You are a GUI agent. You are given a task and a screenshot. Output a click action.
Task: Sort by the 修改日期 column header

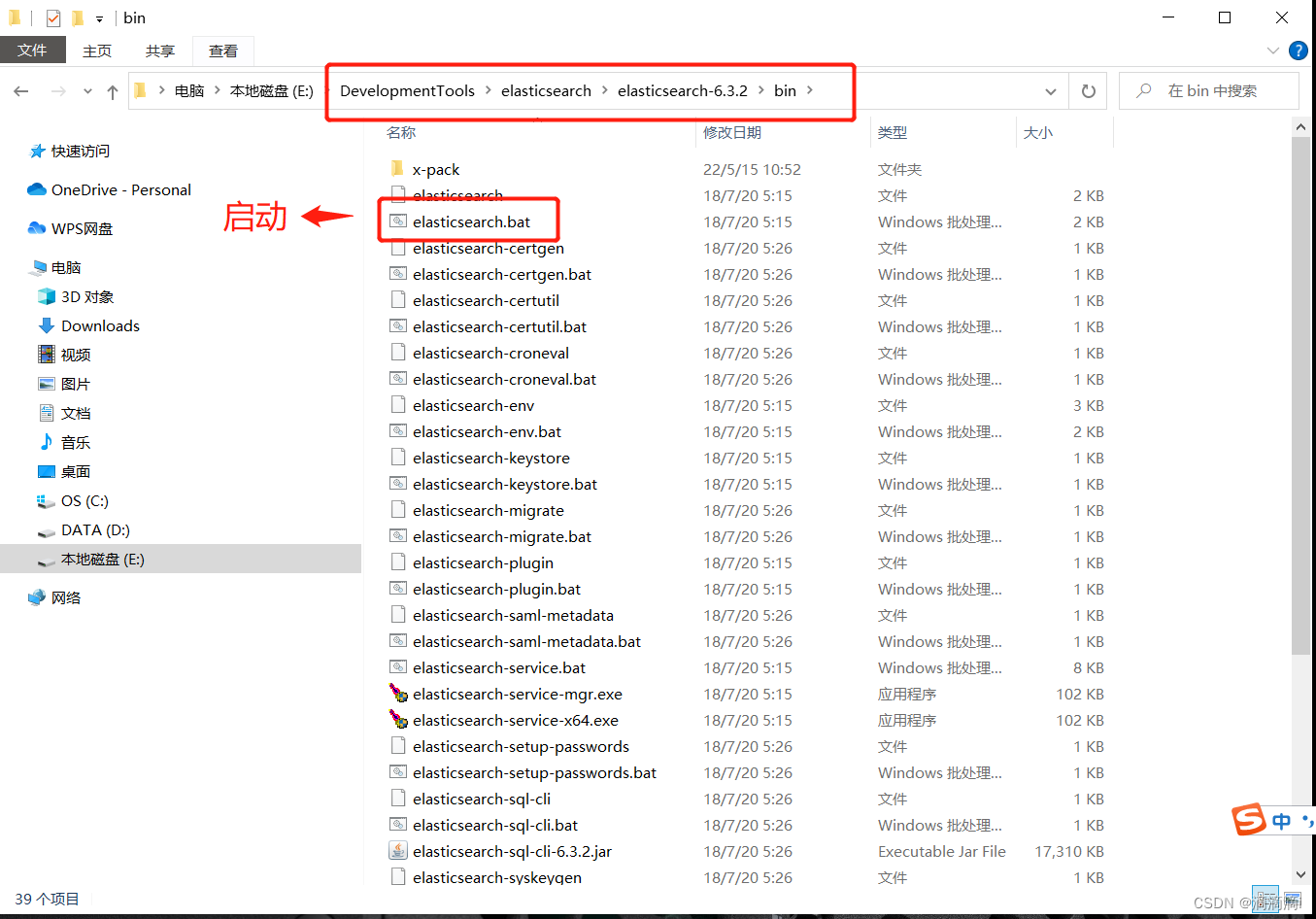pos(732,133)
